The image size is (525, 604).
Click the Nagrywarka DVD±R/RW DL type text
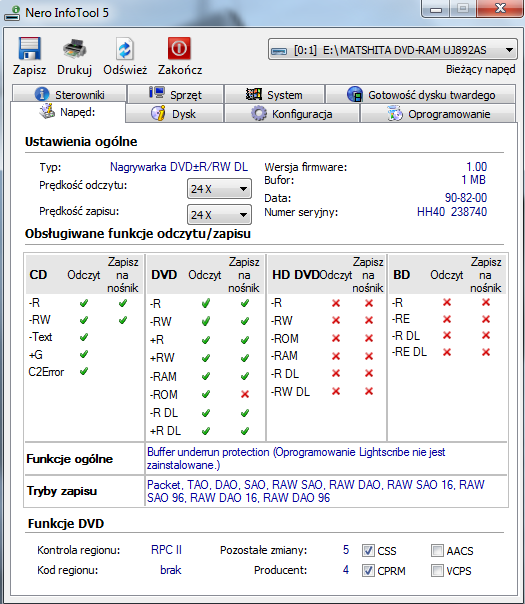179,167
